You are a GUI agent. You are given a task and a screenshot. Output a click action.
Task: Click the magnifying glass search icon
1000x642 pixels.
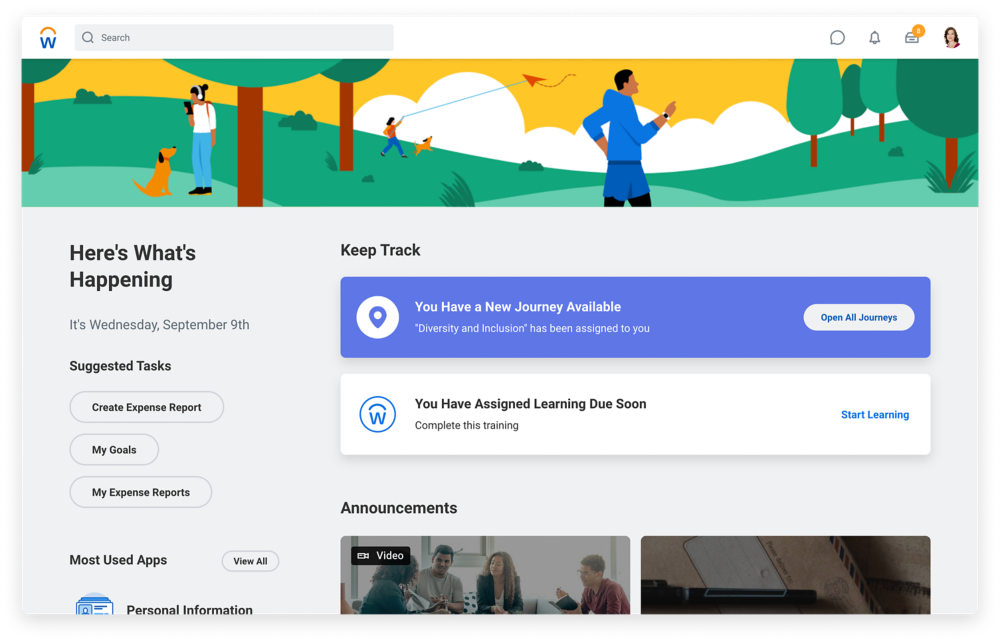pos(88,38)
